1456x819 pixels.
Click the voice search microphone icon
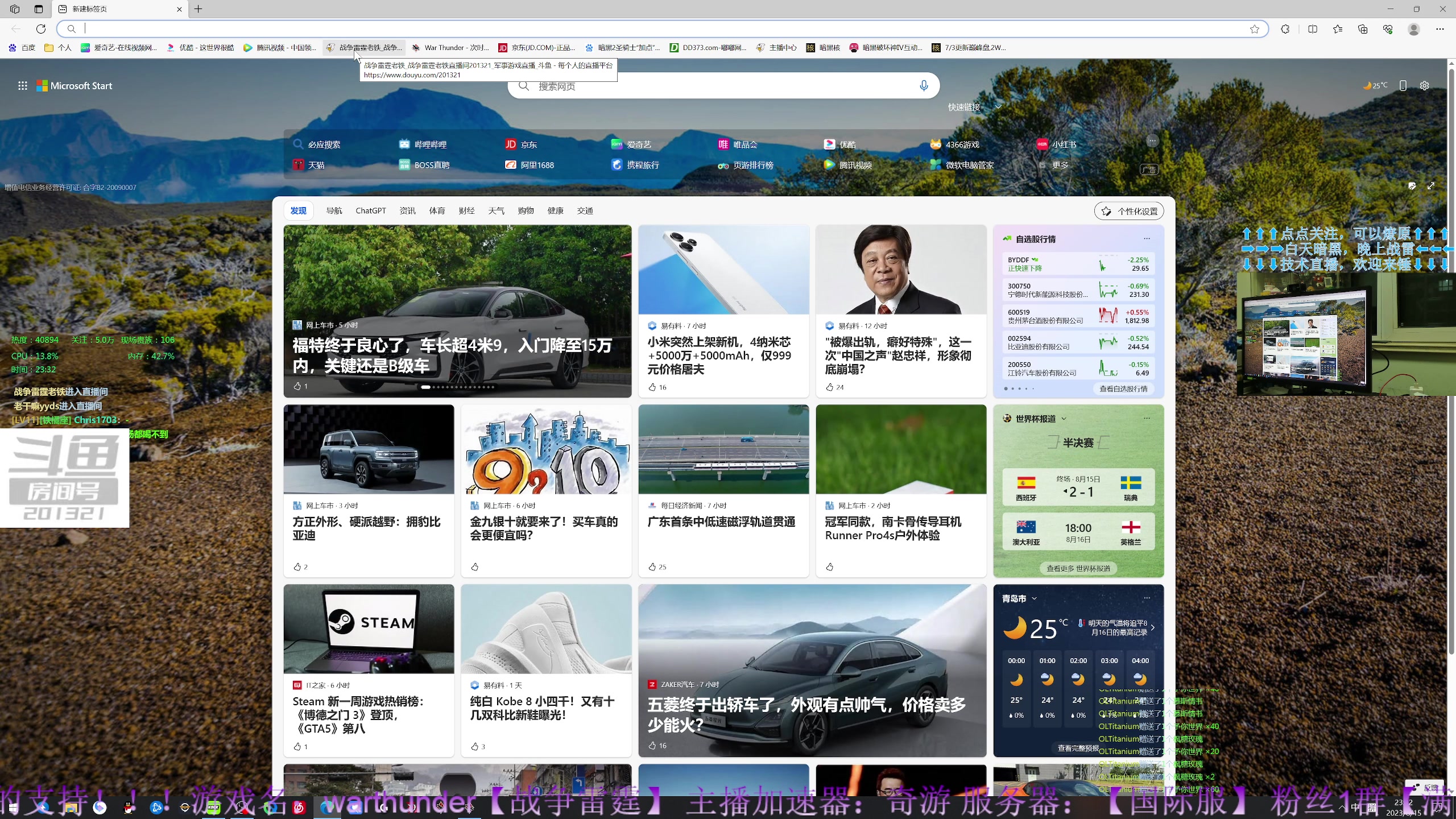coord(923,86)
